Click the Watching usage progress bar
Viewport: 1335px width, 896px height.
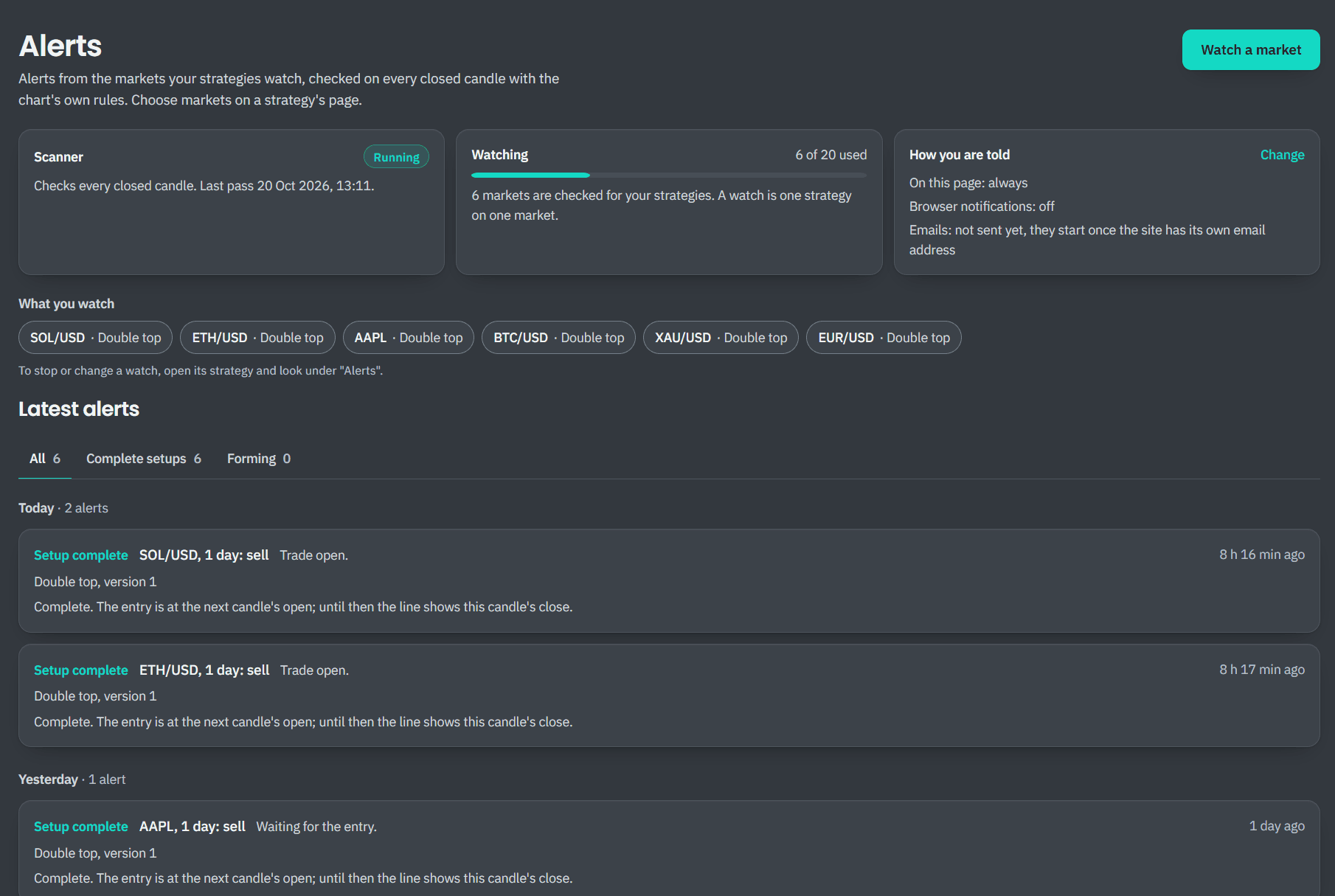point(669,175)
